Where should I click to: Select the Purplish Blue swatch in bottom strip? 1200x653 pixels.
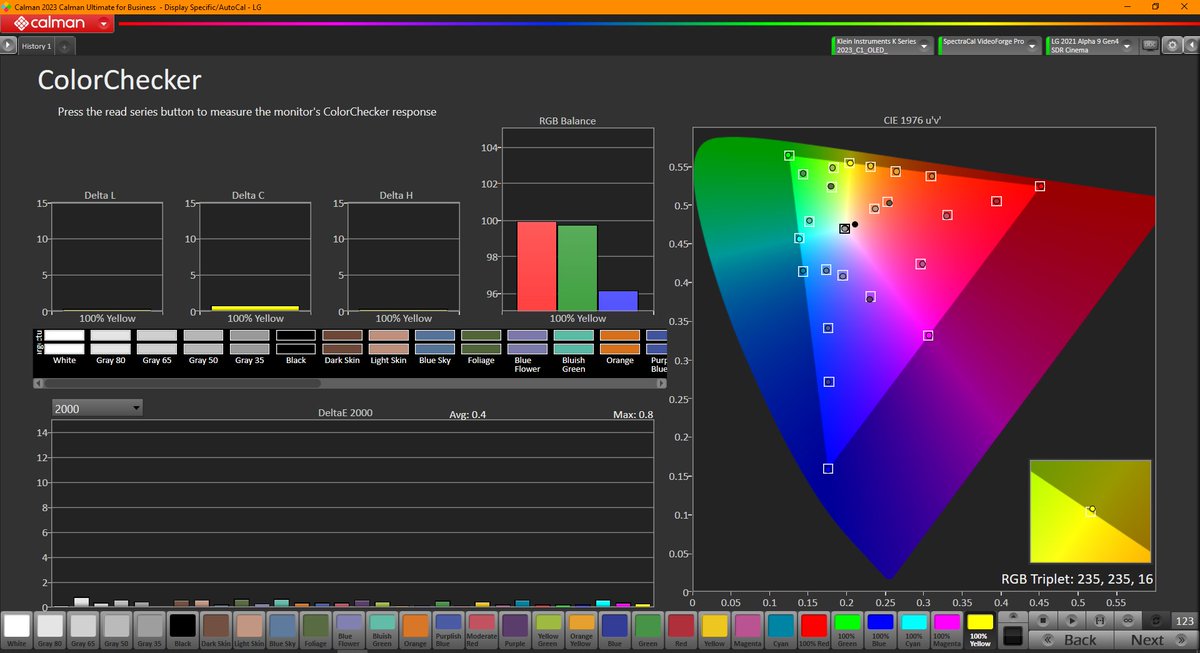449,630
